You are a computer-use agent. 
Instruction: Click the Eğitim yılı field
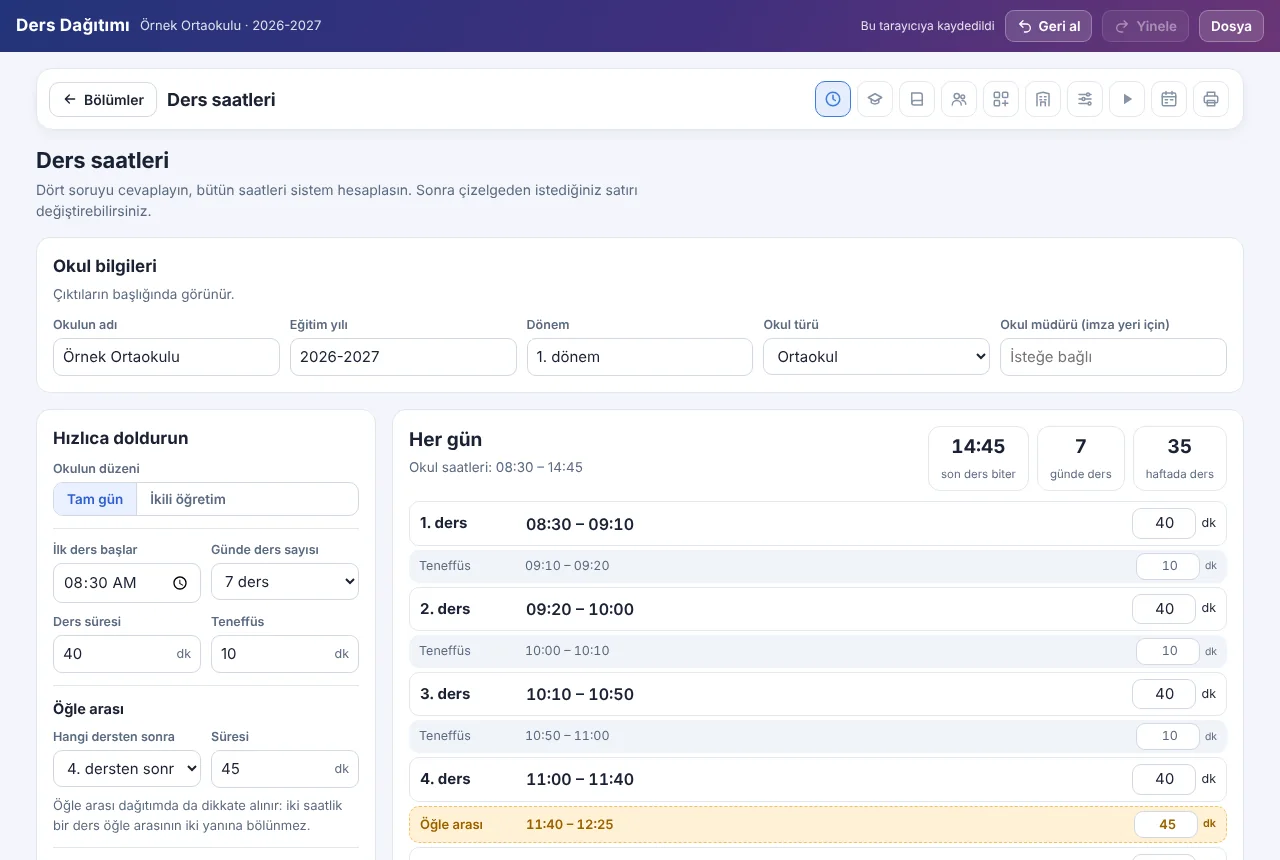coord(403,357)
